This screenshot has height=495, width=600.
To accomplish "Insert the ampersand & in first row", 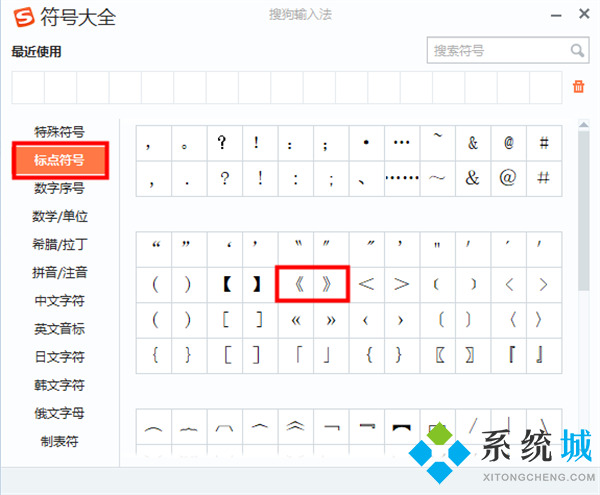I will point(473,143).
